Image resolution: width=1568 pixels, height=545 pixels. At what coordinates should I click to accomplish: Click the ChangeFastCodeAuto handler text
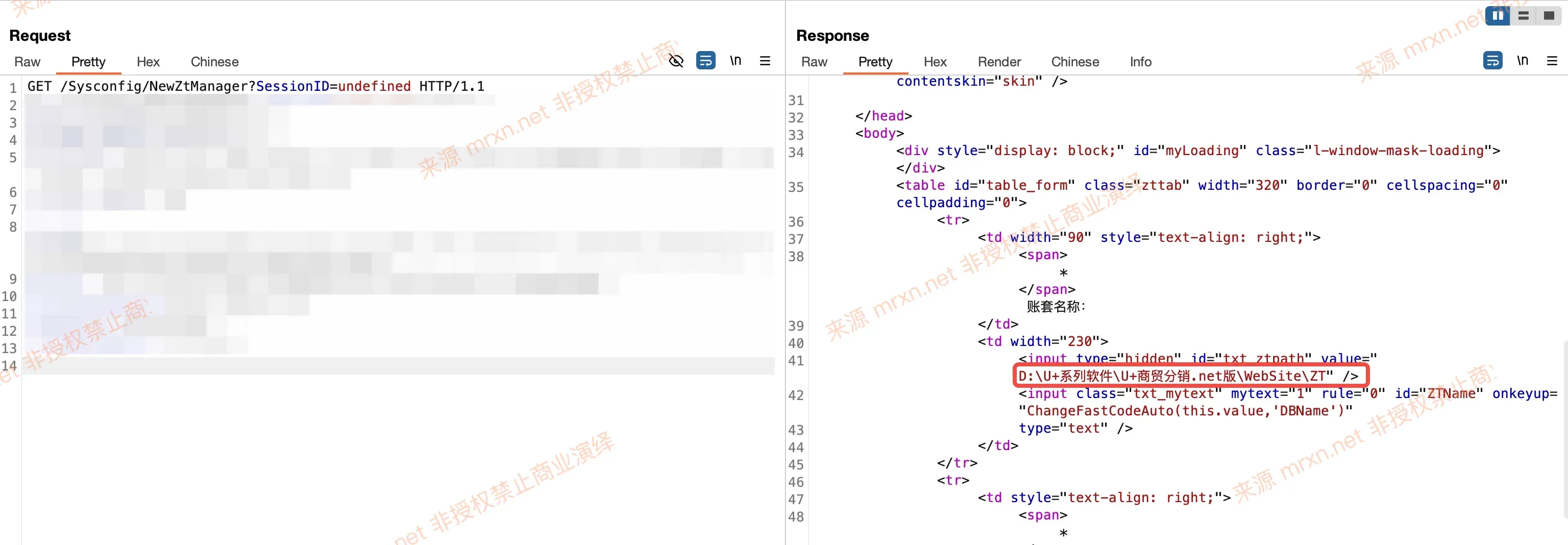point(1186,411)
